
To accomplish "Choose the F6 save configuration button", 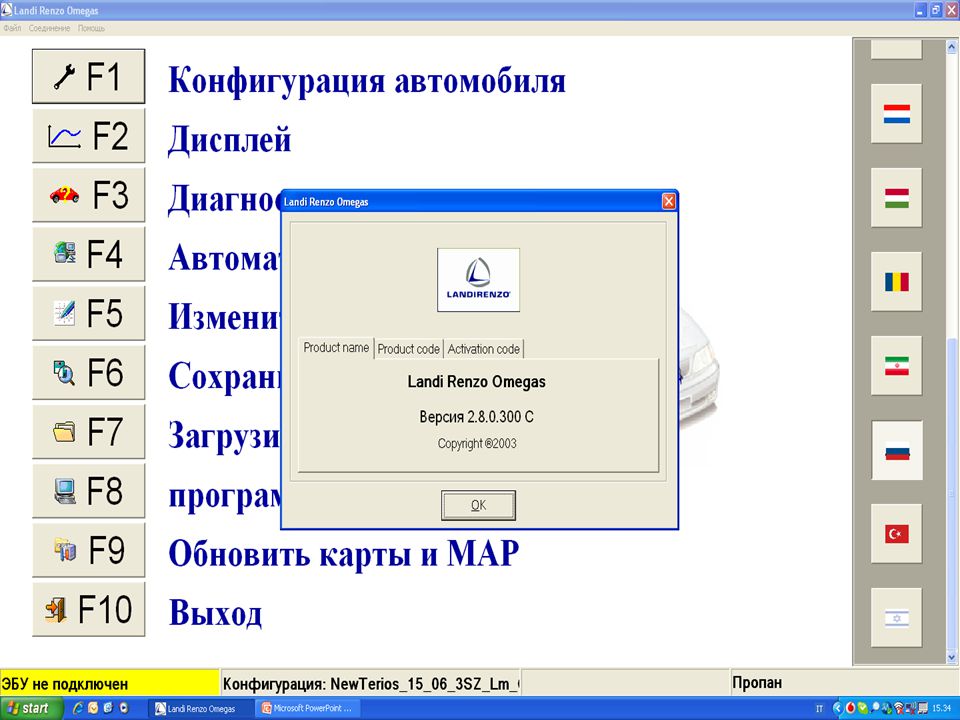I will tap(88, 372).
